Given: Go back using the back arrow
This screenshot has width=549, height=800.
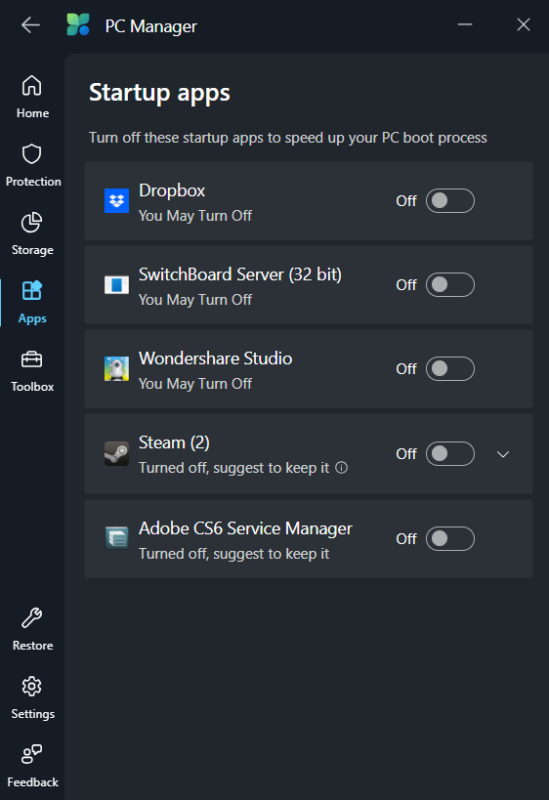Looking at the screenshot, I should (31, 24).
